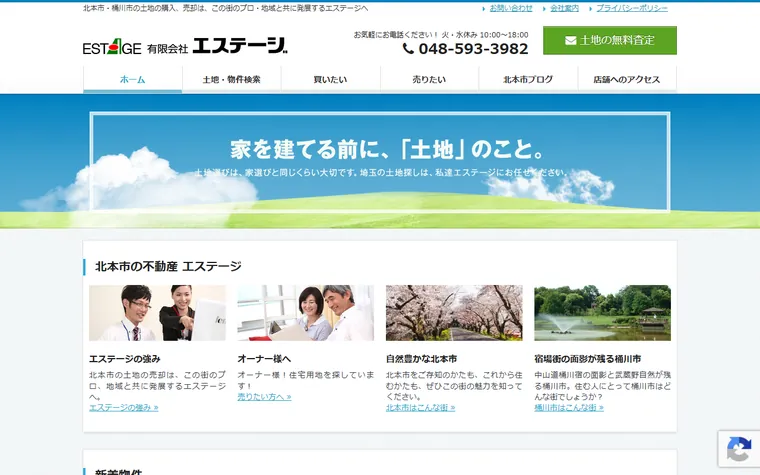Click the card title 自然豊かな北本市

tap(421, 359)
